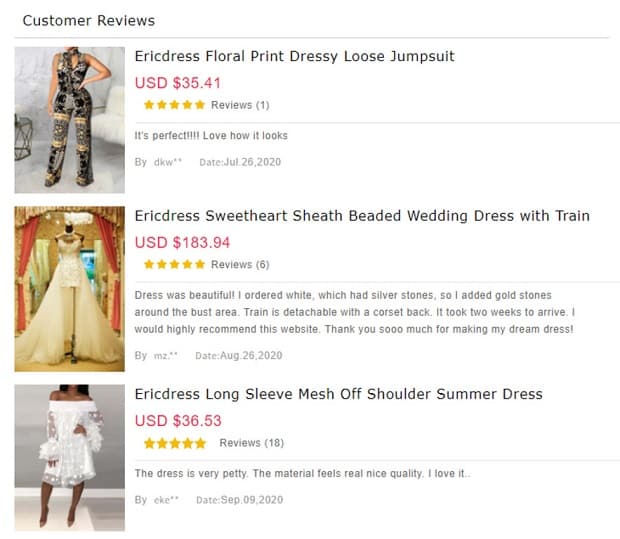Click the wedding dress five-star rating
This screenshot has width=620, height=539.
(x=174, y=265)
